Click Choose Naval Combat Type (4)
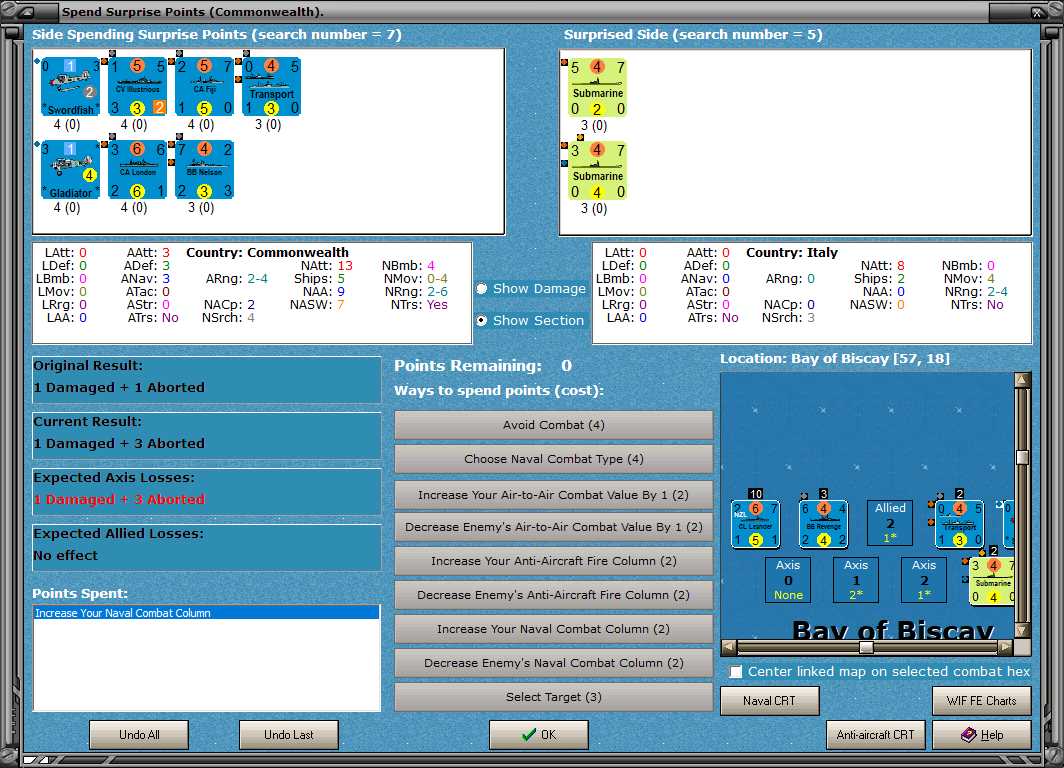The image size is (1064, 768). click(554, 459)
